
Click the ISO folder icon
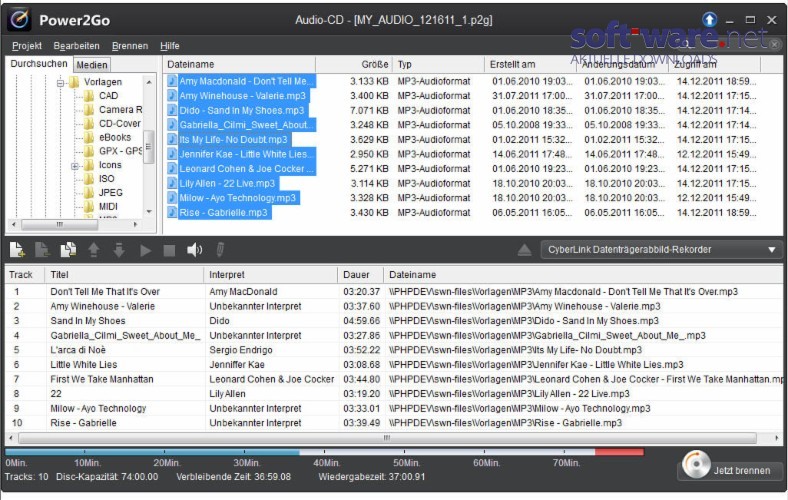point(89,178)
